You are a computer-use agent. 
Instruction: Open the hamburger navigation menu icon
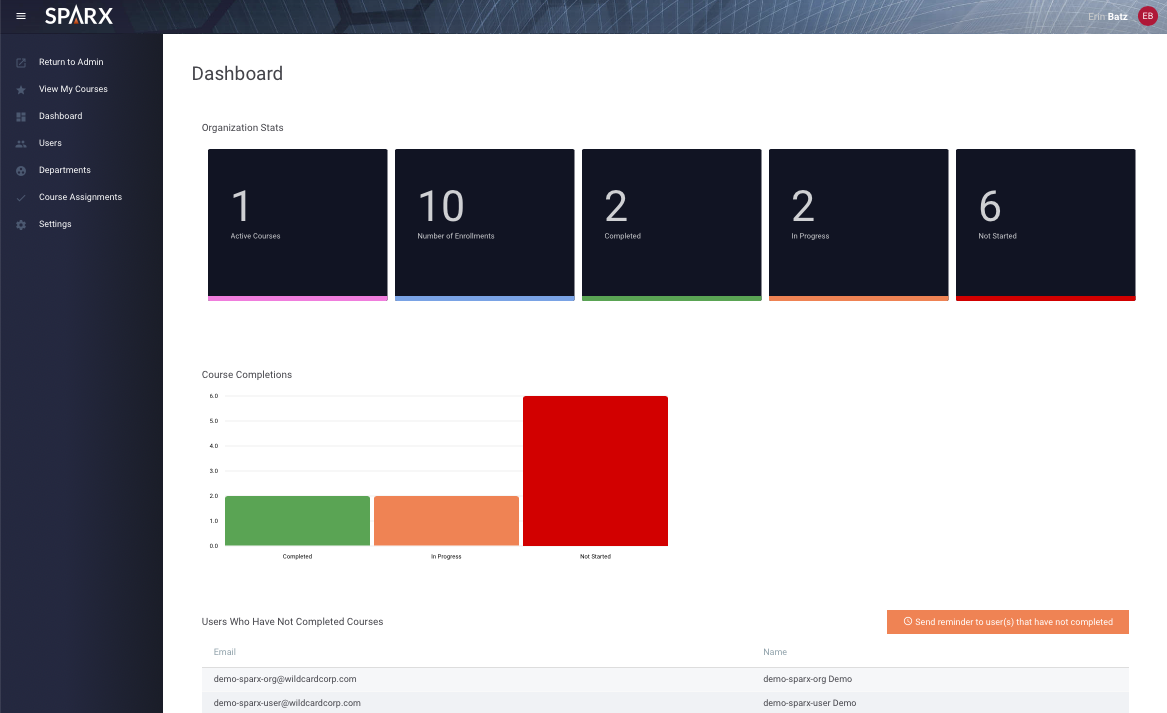coord(21,15)
